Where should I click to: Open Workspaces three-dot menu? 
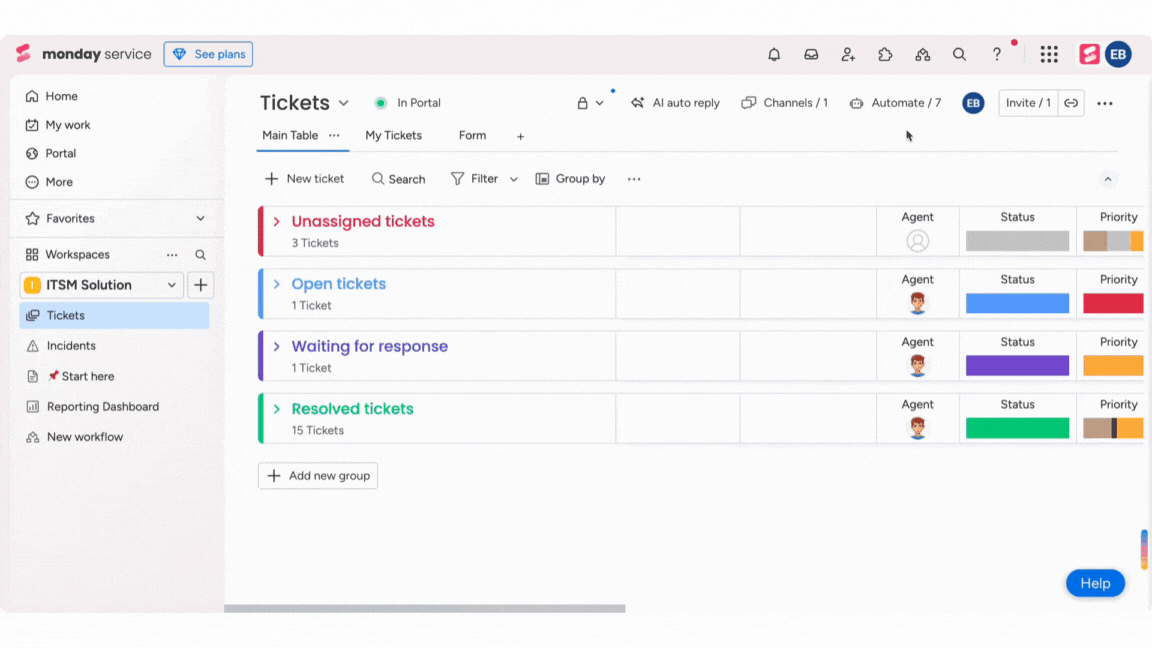click(172, 255)
